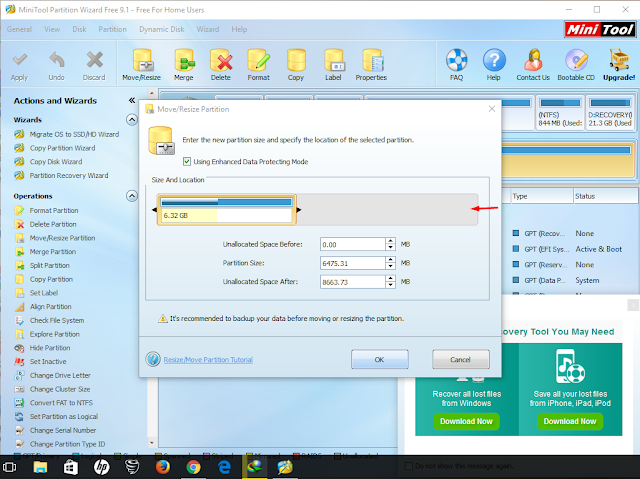Click the Apply checkmark icon
Image resolution: width=640 pixels, height=479 pixels.
coord(20,60)
